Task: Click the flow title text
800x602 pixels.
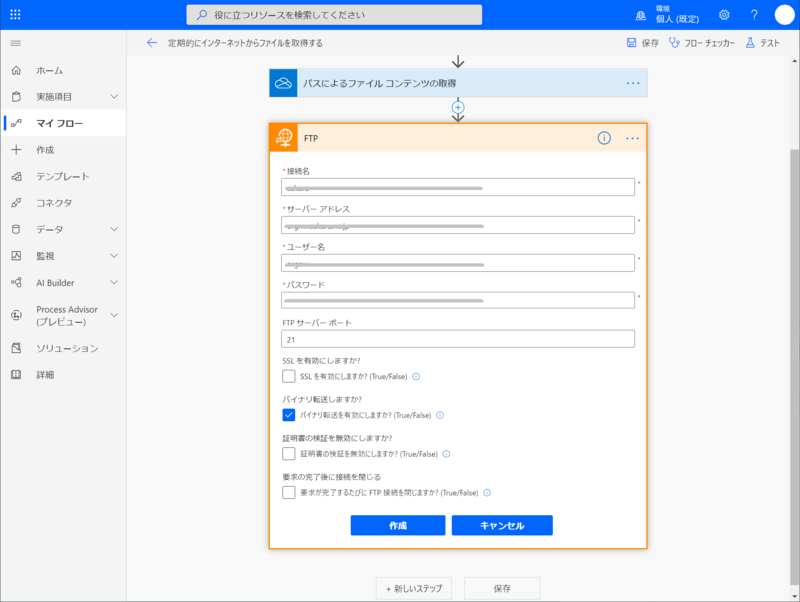Action: [x=245, y=43]
